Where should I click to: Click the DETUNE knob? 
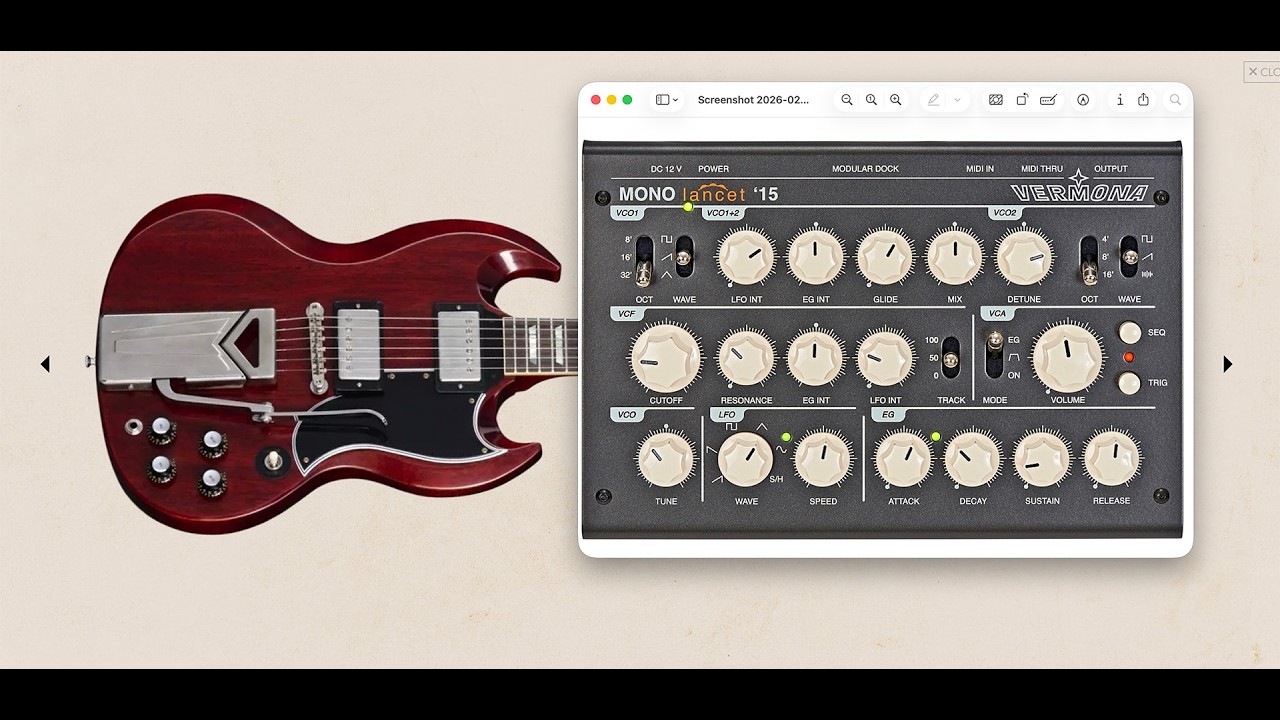(x=1024, y=257)
